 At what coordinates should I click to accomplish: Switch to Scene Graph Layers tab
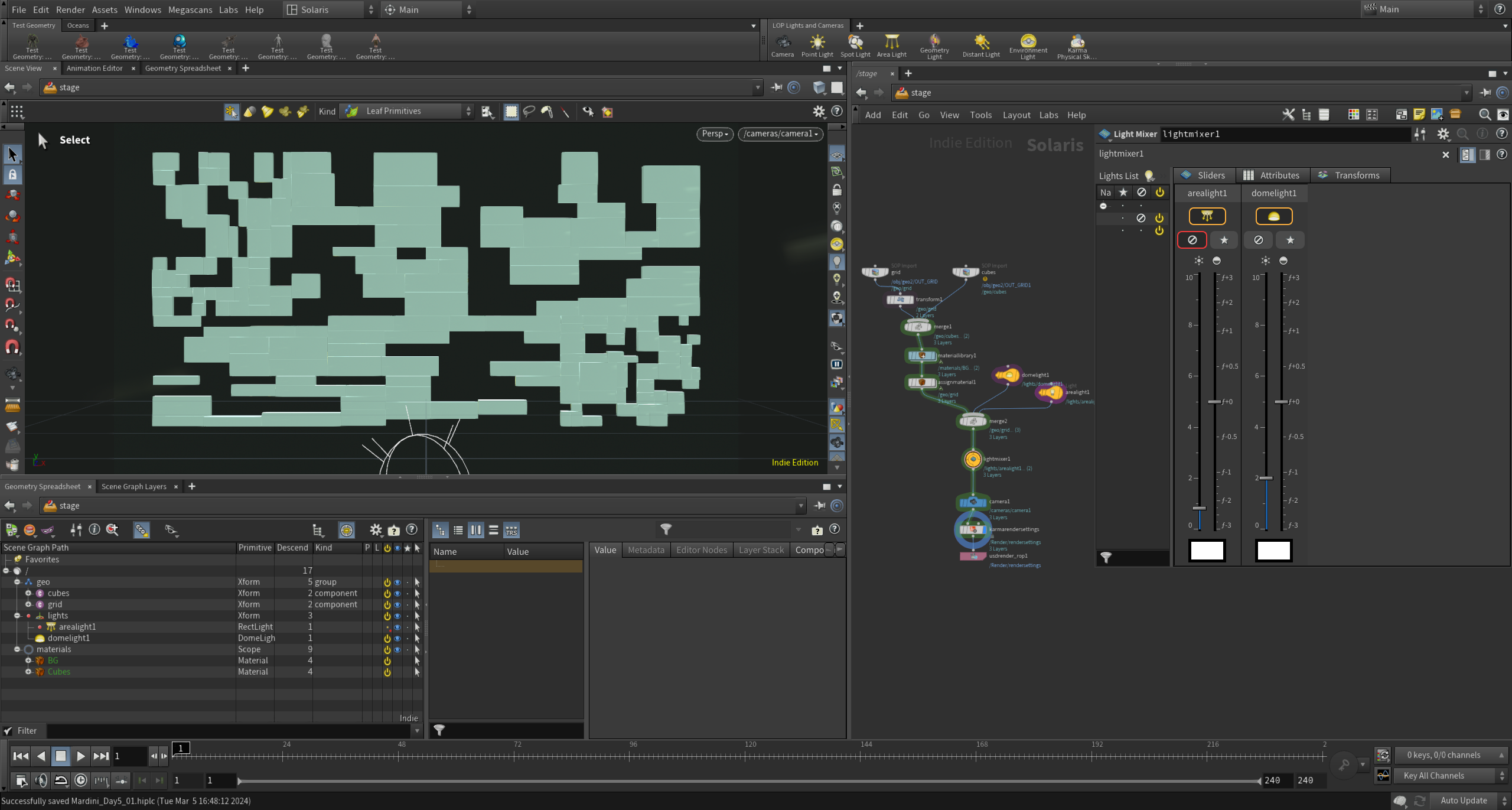click(x=134, y=486)
